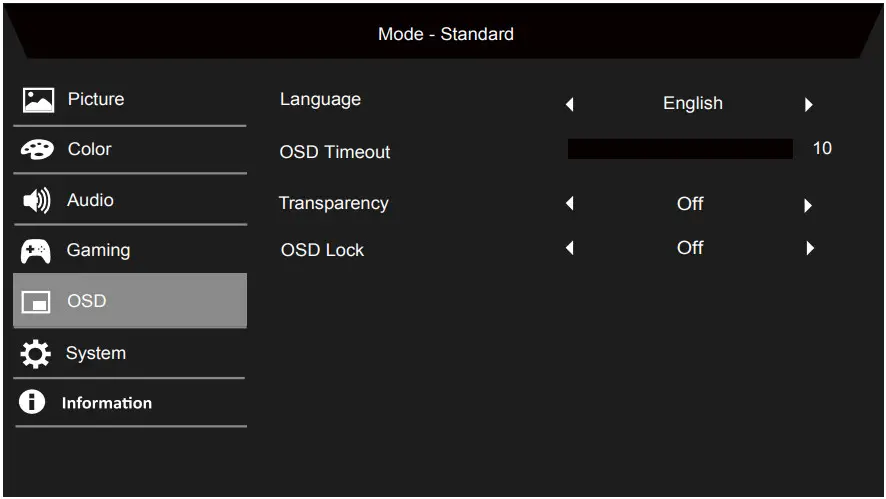Toggle OSD Lock using left arrow
This screenshot has height=499, width=886.
pos(570,248)
